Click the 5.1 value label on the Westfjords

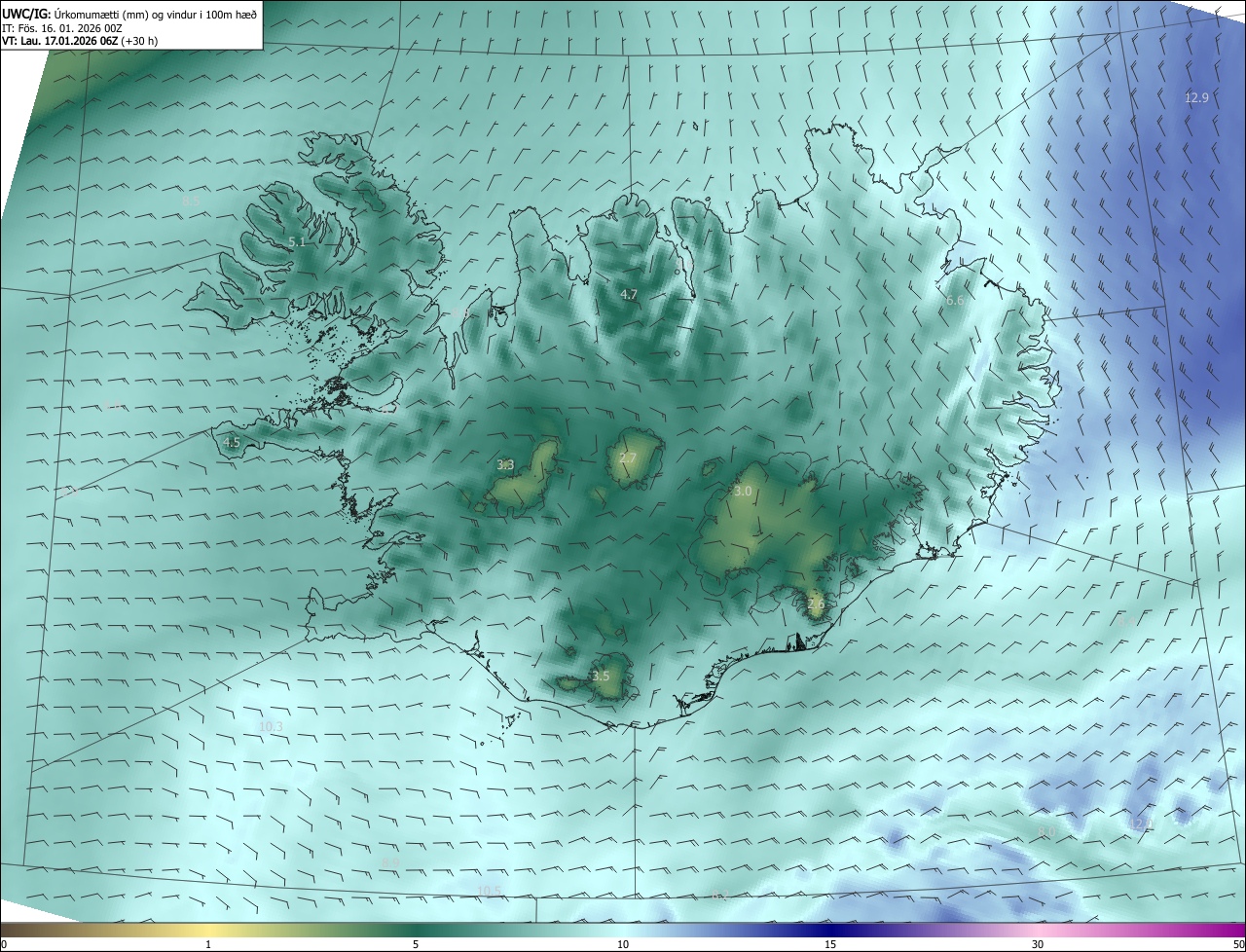point(297,242)
